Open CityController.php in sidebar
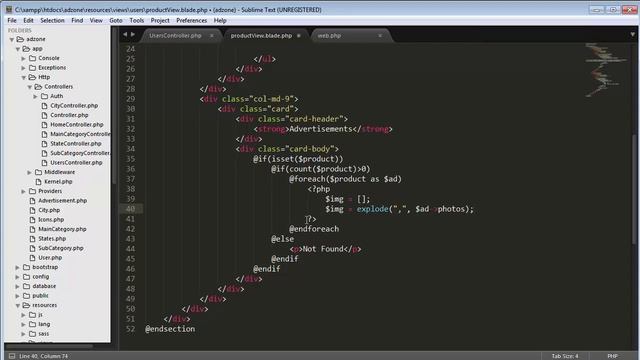 [74, 106]
